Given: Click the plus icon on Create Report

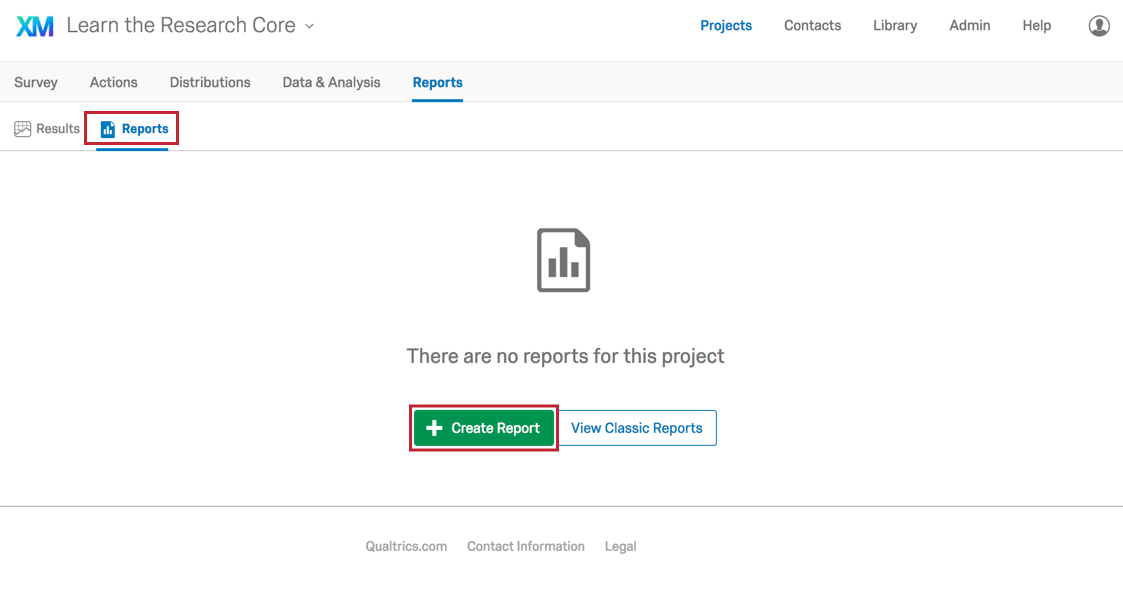Looking at the screenshot, I should tap(434, 428).
